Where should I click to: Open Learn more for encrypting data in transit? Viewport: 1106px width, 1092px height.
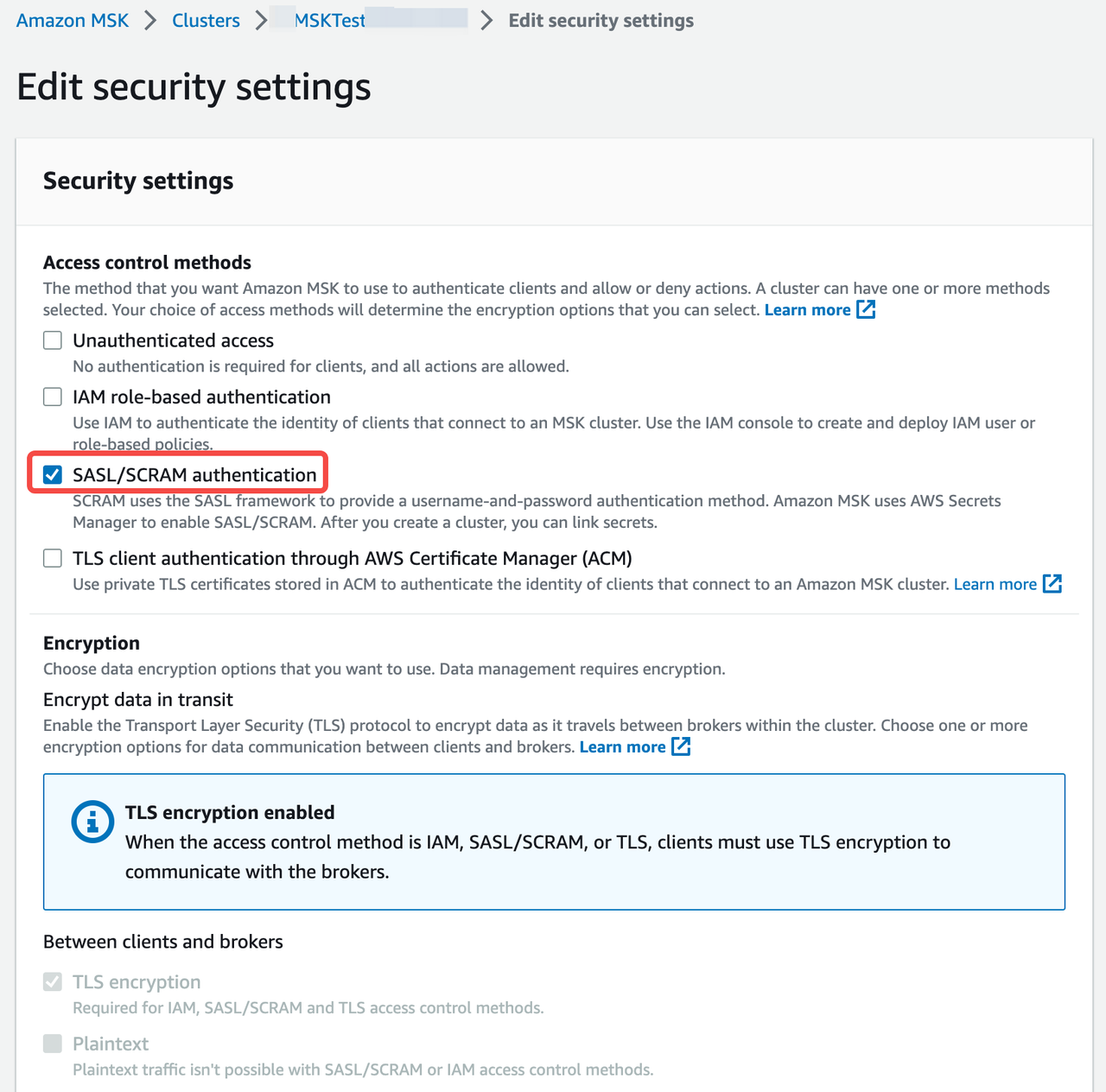click(623, 746)
